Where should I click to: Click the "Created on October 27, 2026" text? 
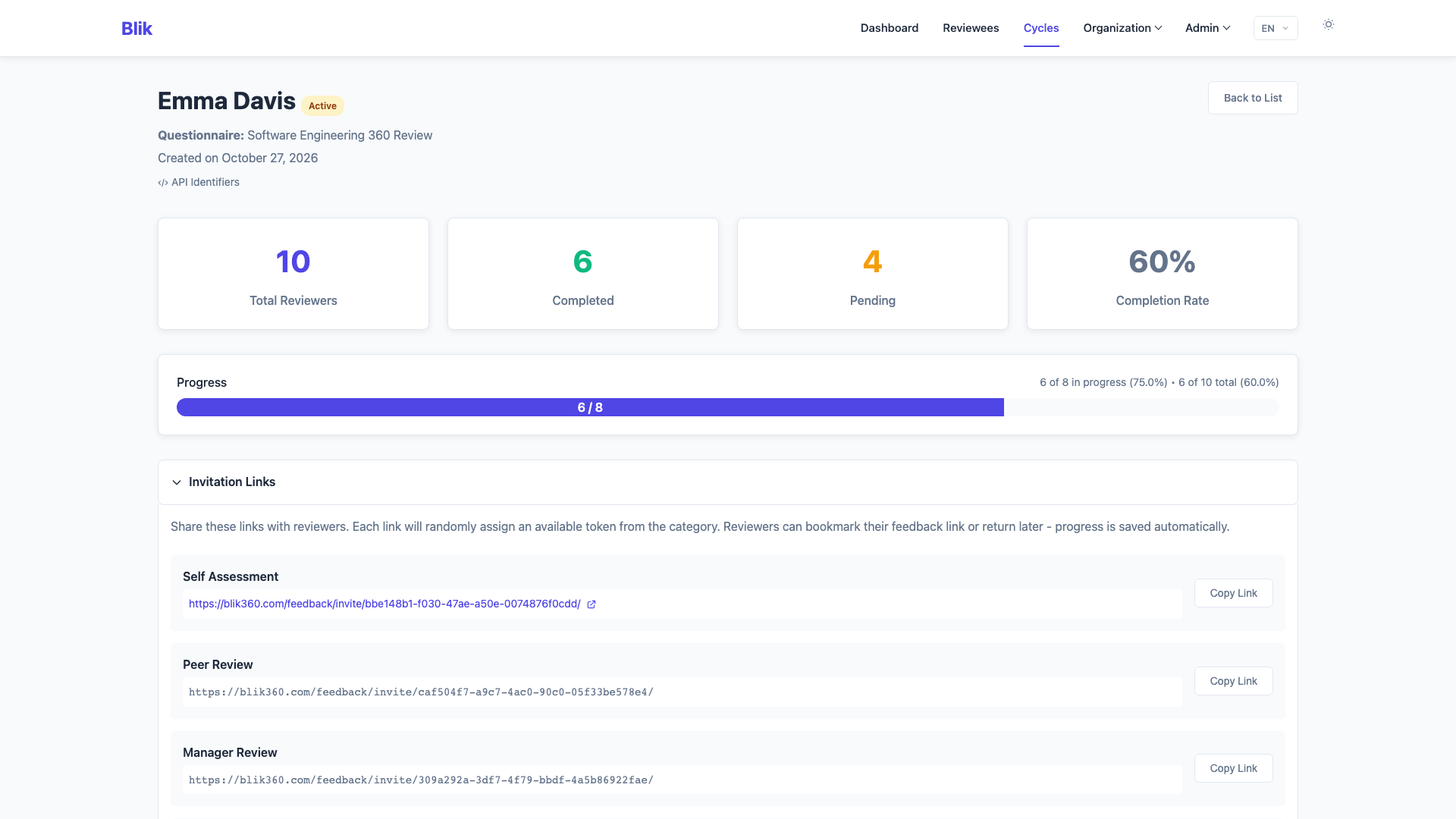[x=237, y=158]
